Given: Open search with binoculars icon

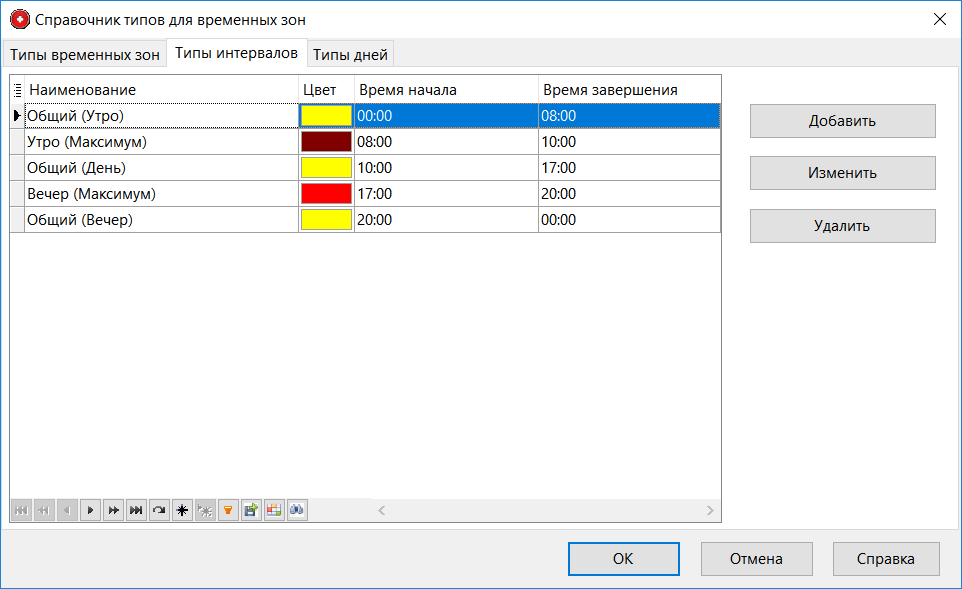Looking at the screenshot, I should [x=297, y=510].
